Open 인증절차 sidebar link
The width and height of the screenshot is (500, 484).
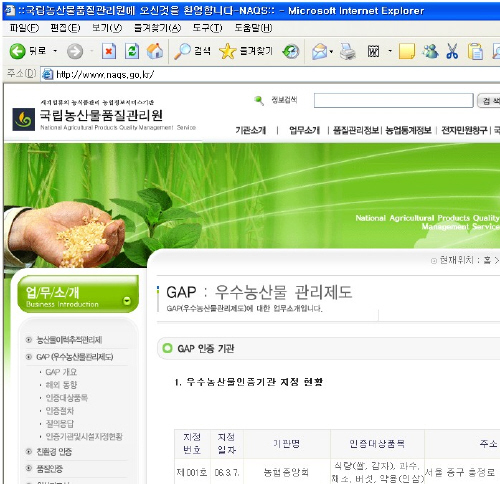[60, 411]
